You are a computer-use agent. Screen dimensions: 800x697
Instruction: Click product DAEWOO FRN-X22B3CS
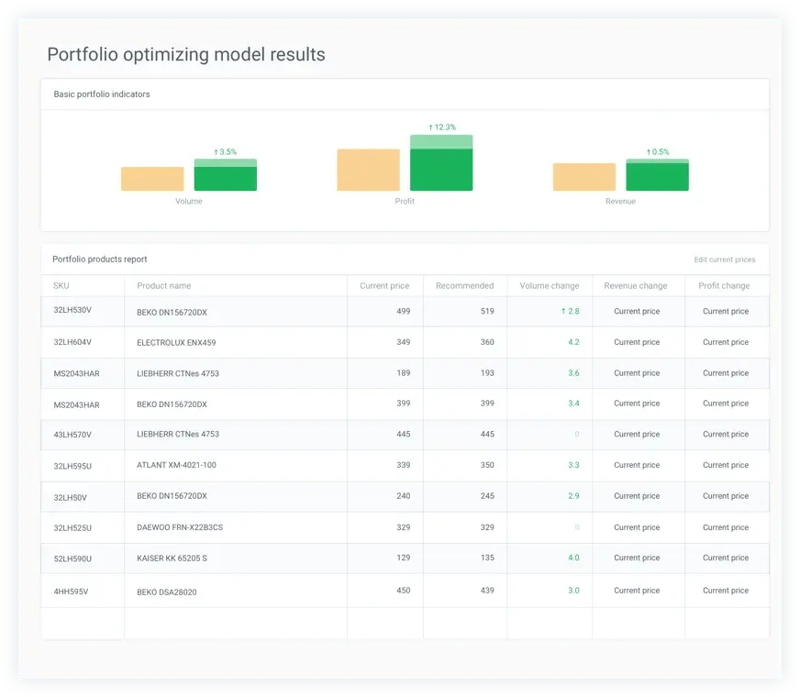(180, 528)
